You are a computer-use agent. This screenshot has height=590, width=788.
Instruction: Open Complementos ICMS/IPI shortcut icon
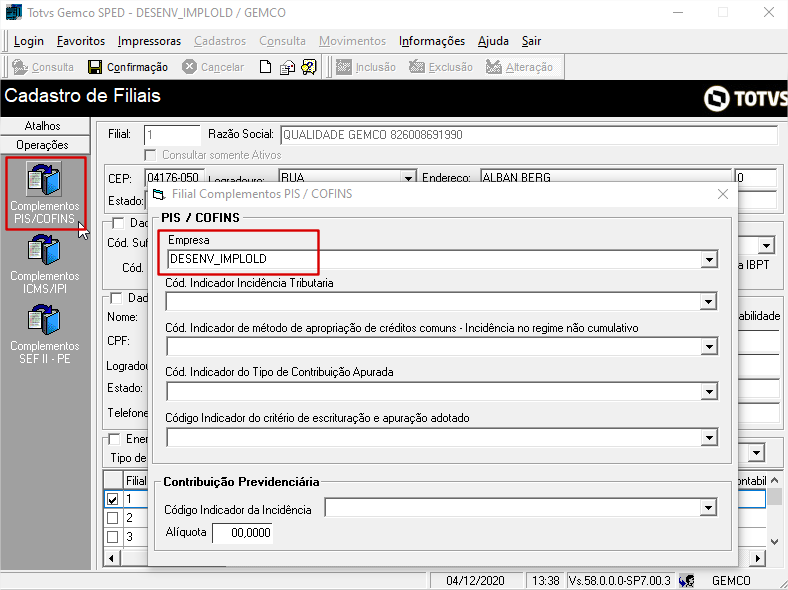tap(44, 249)
